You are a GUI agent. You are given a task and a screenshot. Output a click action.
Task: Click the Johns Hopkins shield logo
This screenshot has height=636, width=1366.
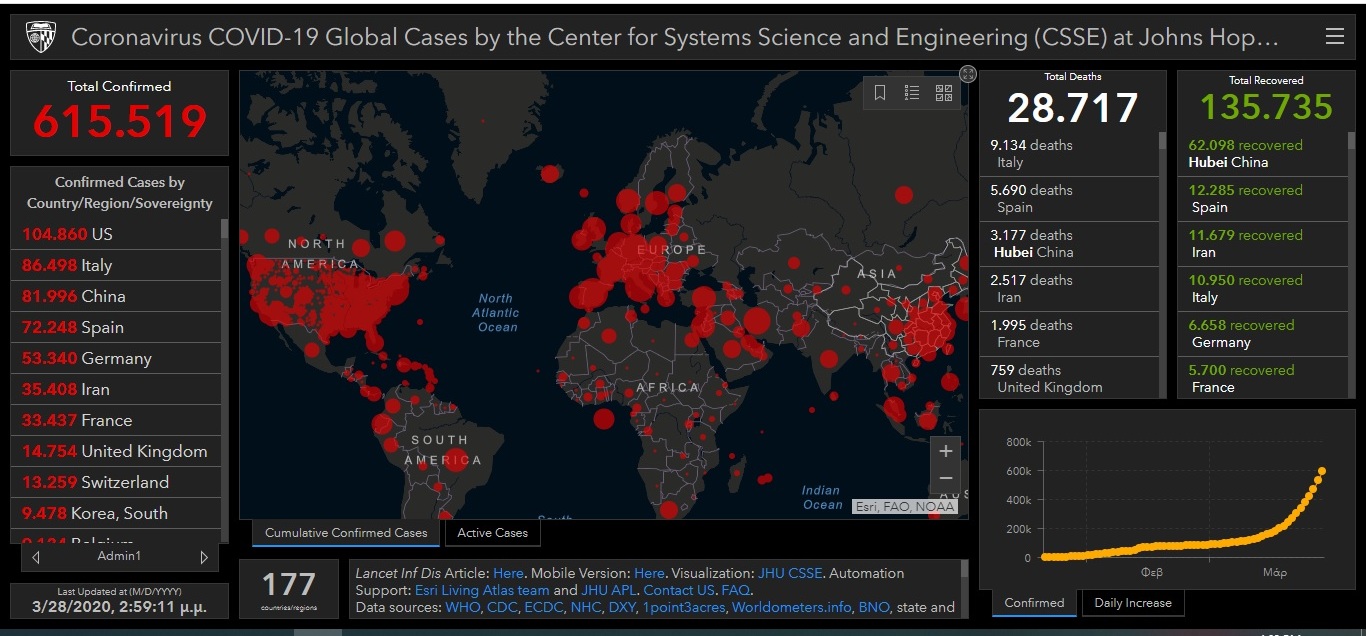(x=39, y=38)
